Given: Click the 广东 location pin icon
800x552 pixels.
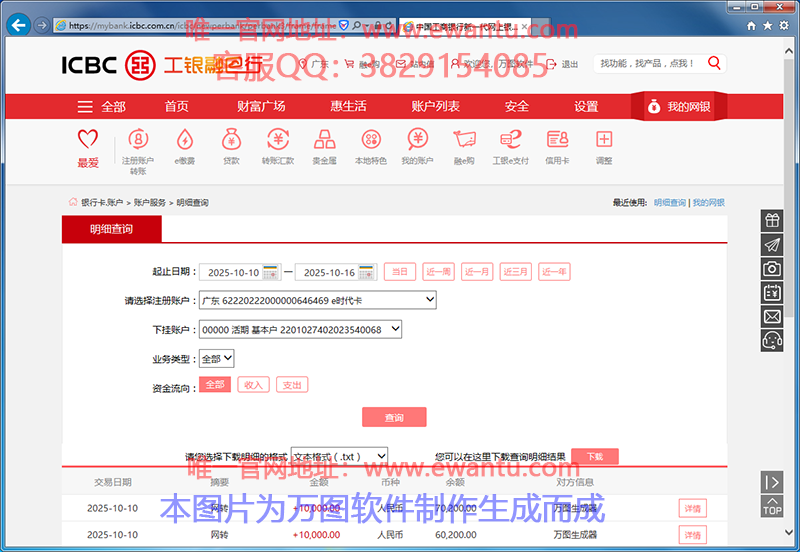Looking at the screenshot, I should pyautogui.click(x=303, y=64).
